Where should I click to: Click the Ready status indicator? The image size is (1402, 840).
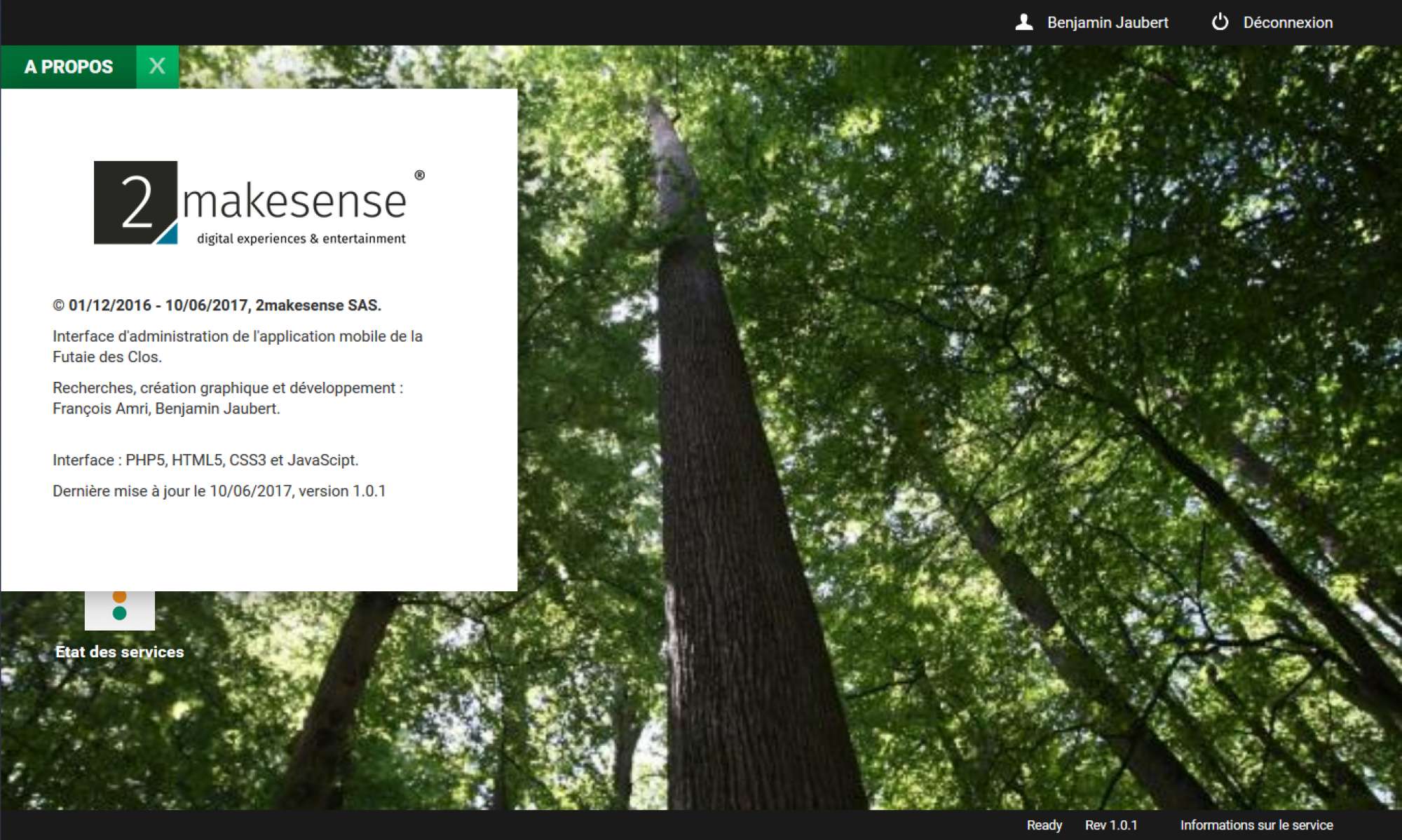(x=1044, y=825)
